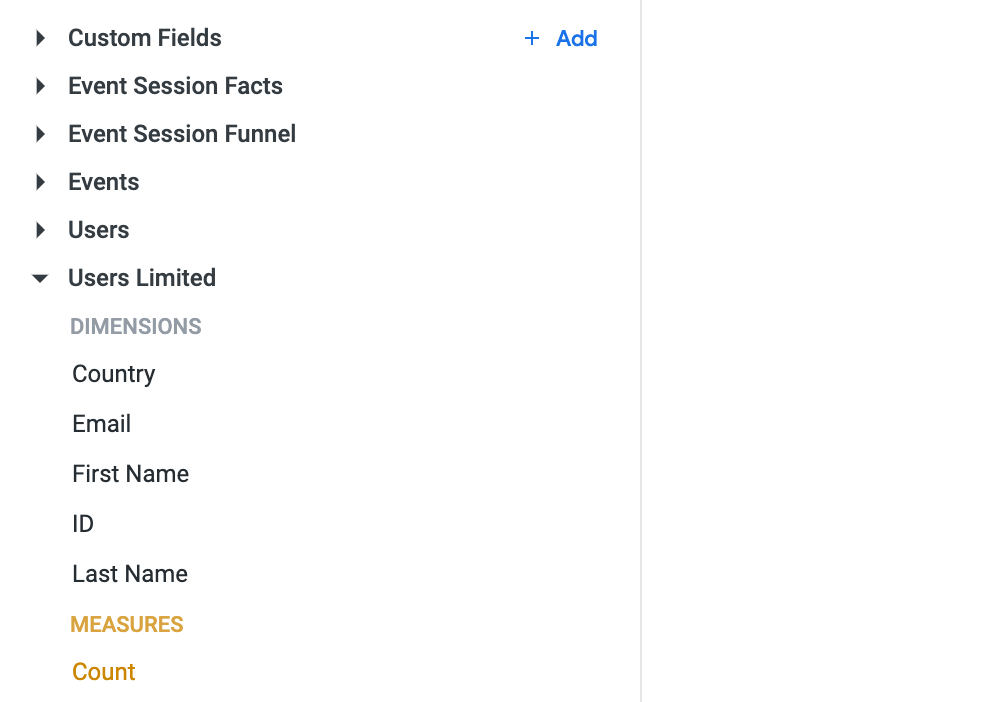Viewport: 1000px width, 702px height.
Task: Click the Add link
Action: [577, 38]
